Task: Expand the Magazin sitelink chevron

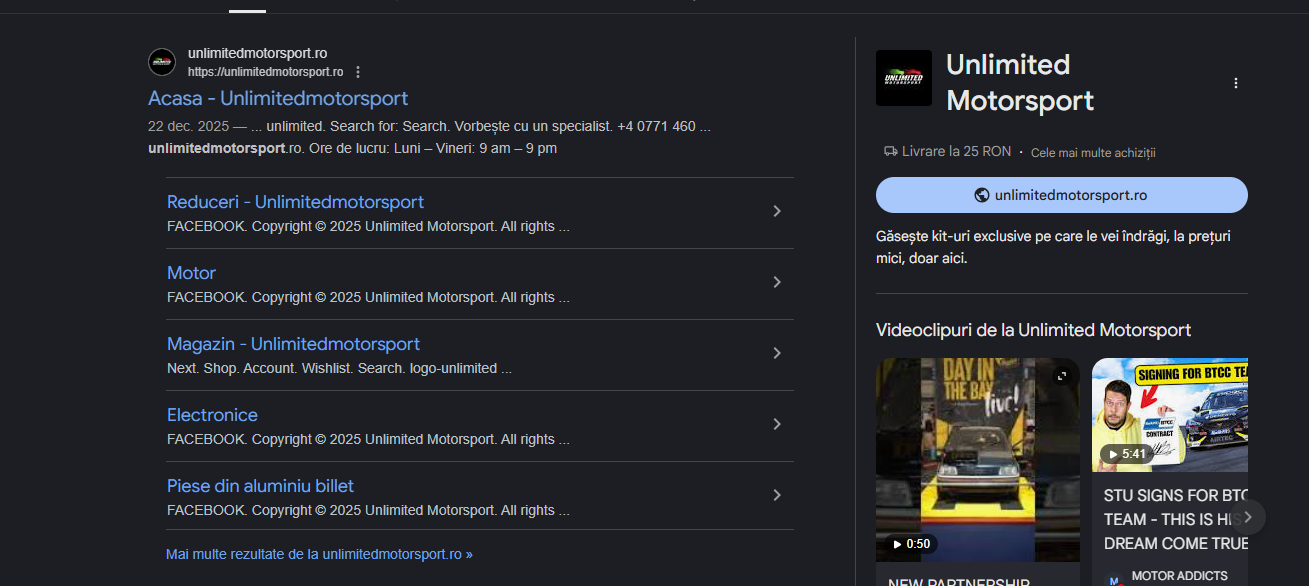Action: (x=777, y=353)
